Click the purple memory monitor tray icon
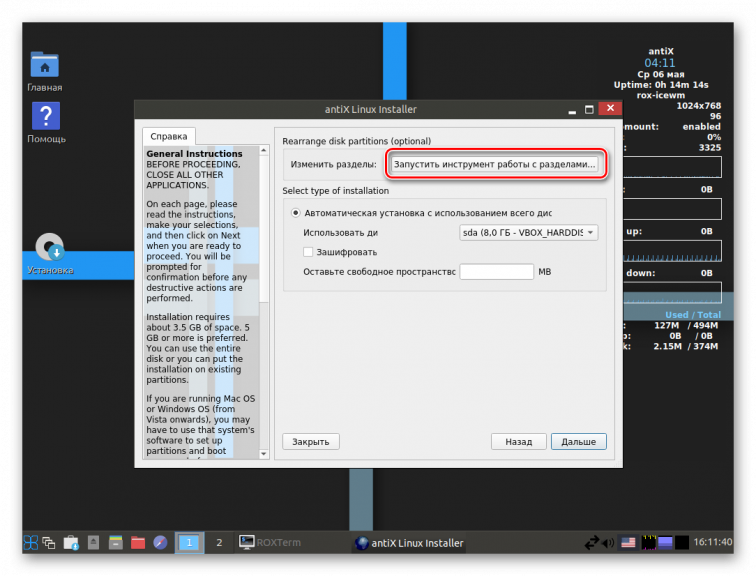Screen dimensions: 756x576 [665, 543]
